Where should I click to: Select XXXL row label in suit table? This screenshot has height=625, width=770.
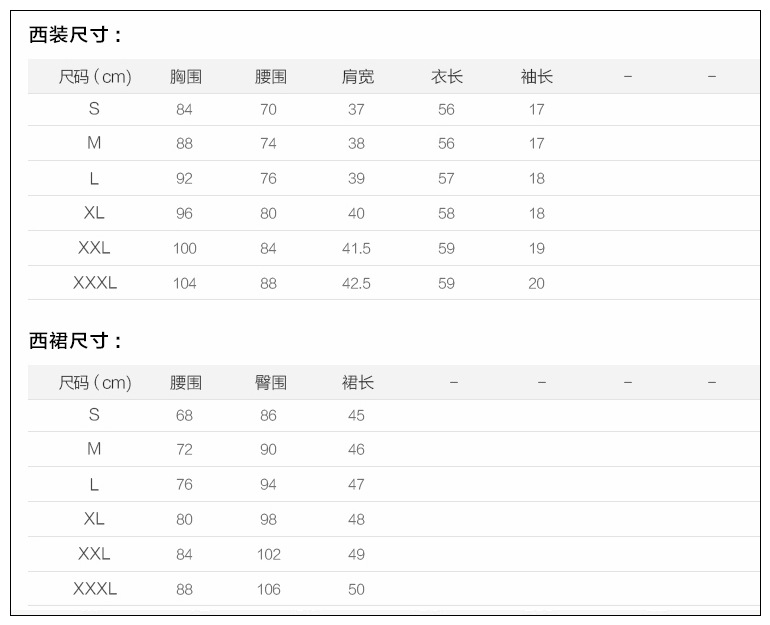(x=95, y=283)
